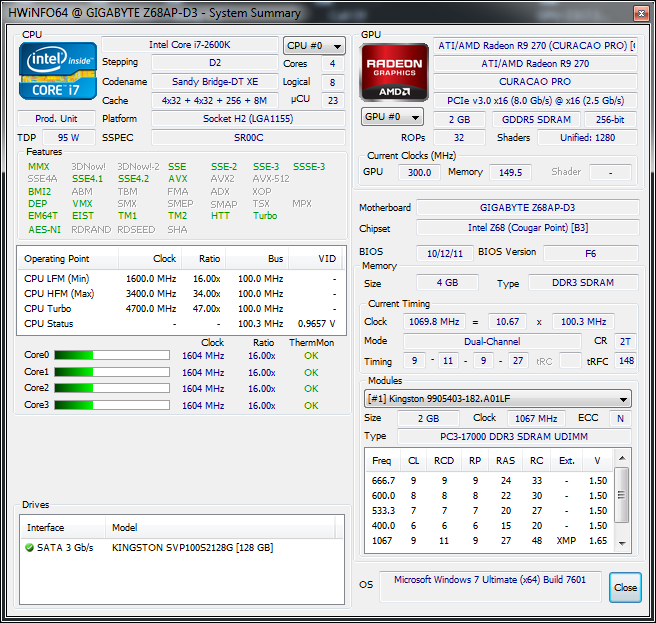Click the Sandy Bridge-DT XE codename field

[215, 82]
